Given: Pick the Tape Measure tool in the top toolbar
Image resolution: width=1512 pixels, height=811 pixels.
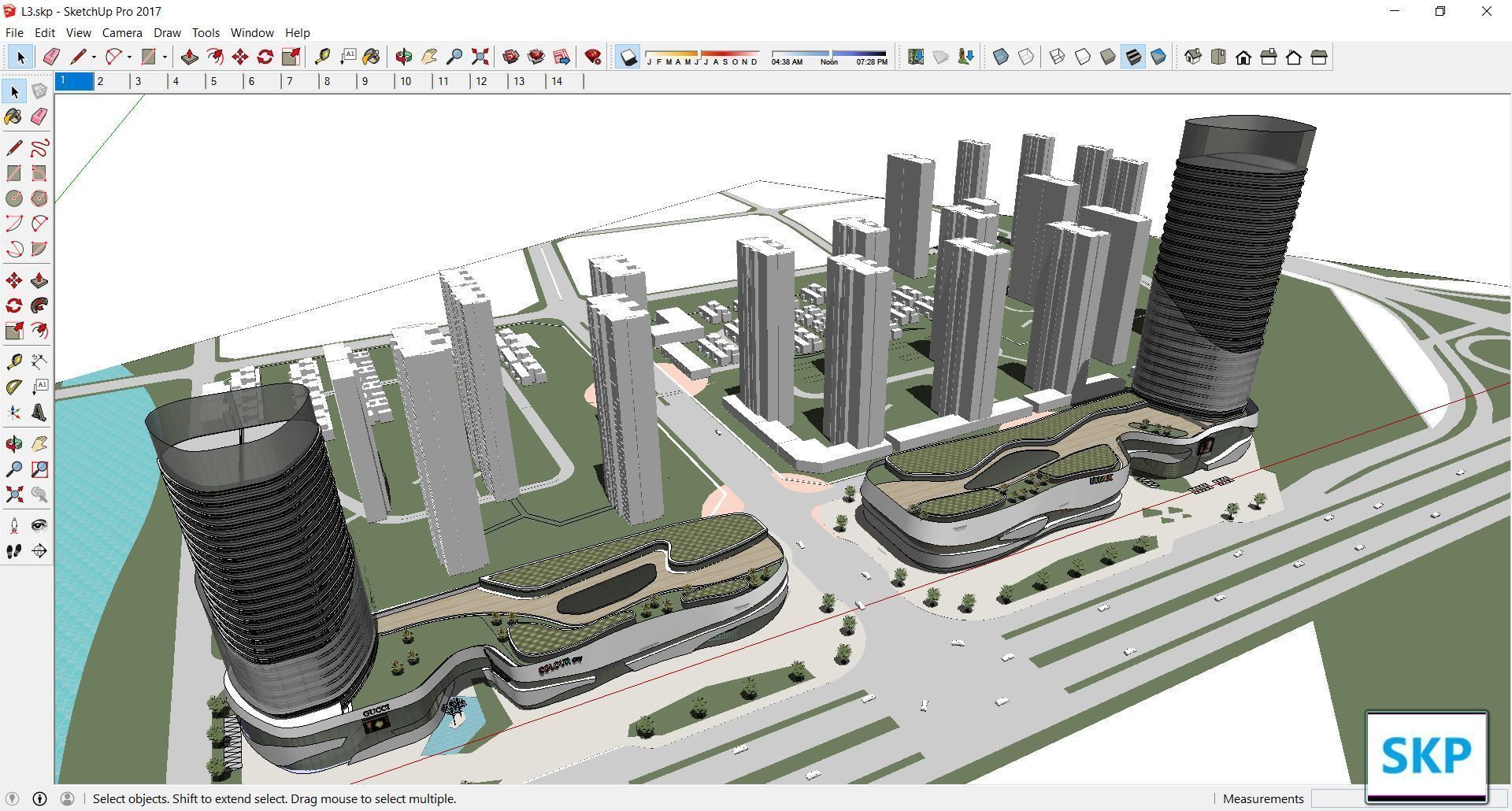Looking at the screenshot, I should 322,57.
